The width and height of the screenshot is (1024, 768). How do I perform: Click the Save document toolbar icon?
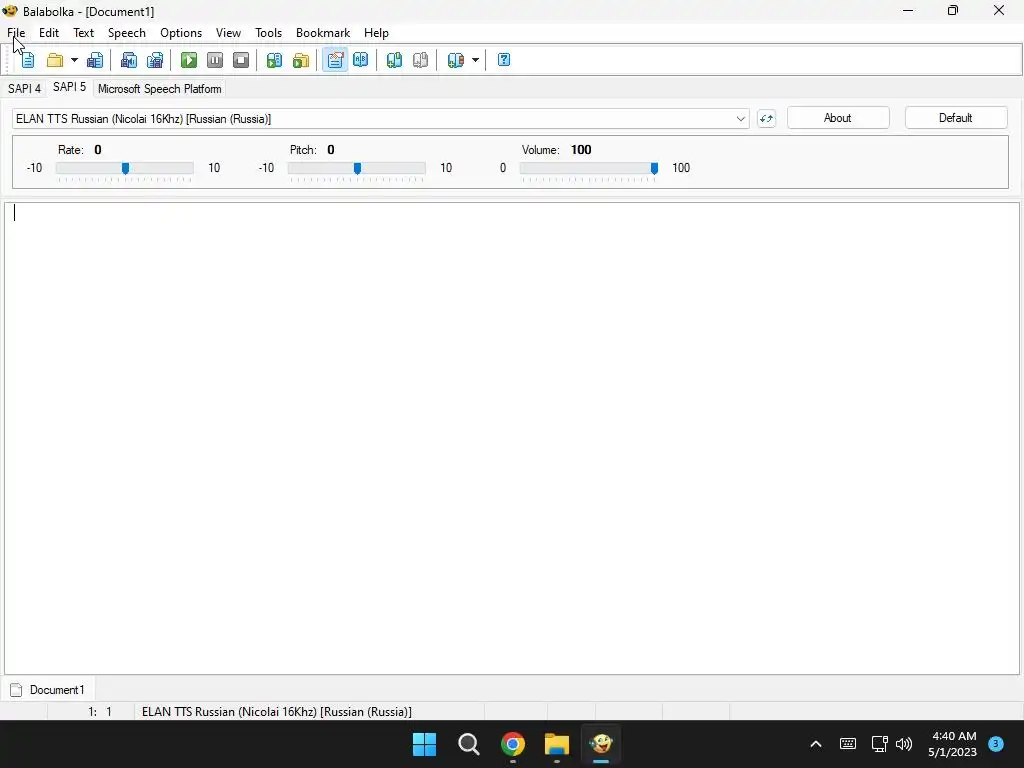pos(95,60)
